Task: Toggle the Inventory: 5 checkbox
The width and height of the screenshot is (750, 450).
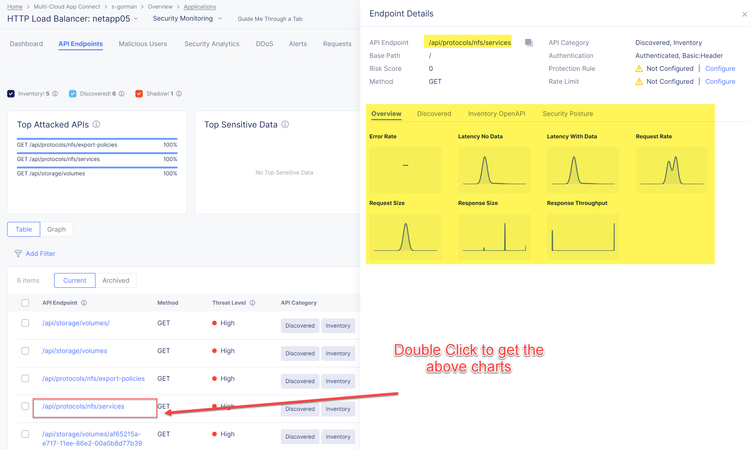Action: pyautogui.click(x=11, y=94)
